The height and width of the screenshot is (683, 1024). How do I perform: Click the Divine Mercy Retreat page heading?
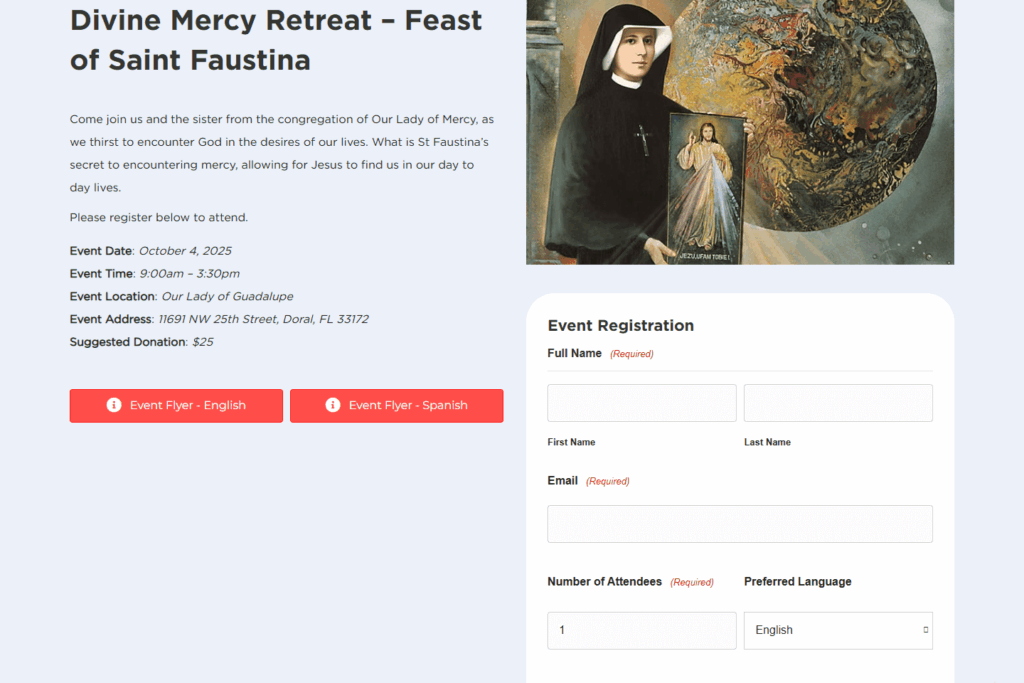pyautogui.click(x=276, y=39)
